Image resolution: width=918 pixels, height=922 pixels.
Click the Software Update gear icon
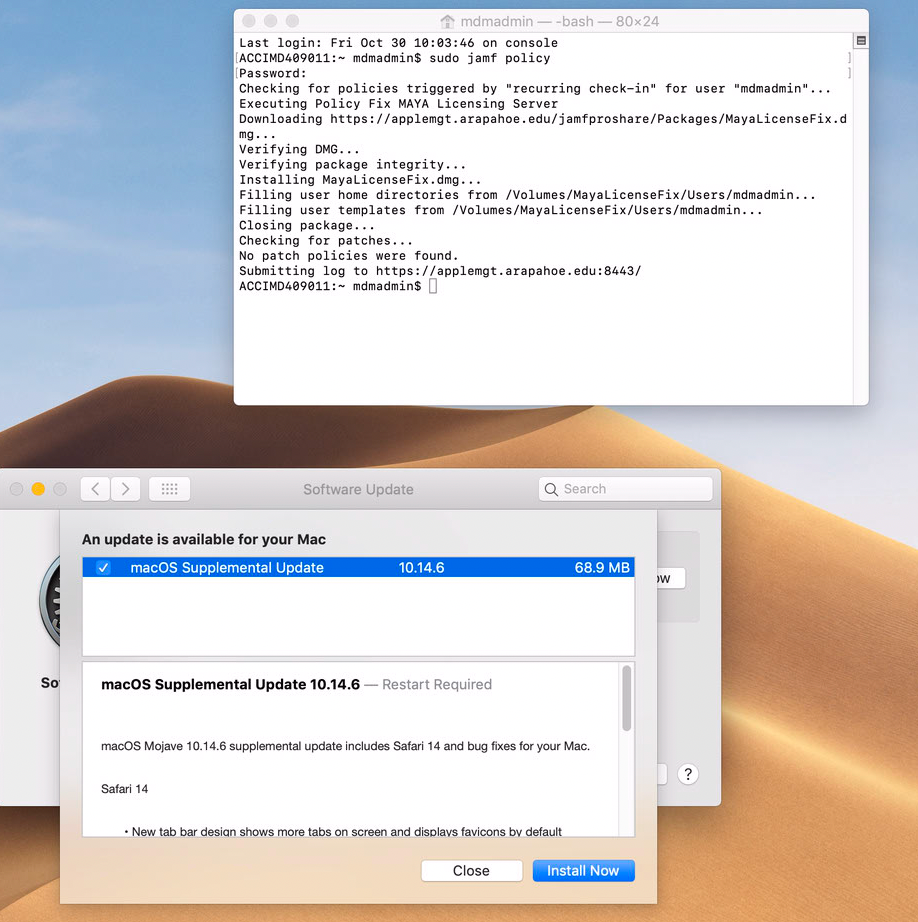49,602
